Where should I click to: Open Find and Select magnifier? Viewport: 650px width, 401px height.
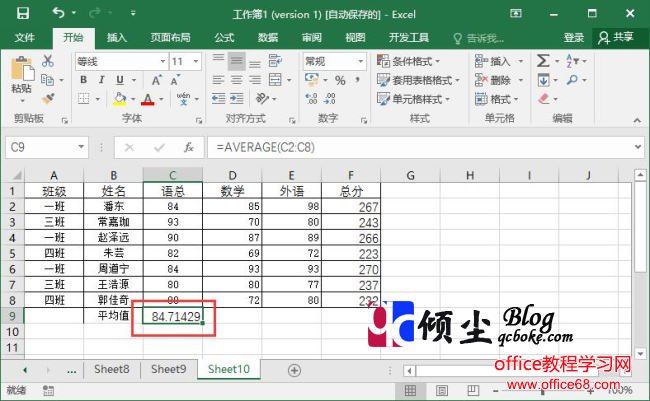point(572,80)
